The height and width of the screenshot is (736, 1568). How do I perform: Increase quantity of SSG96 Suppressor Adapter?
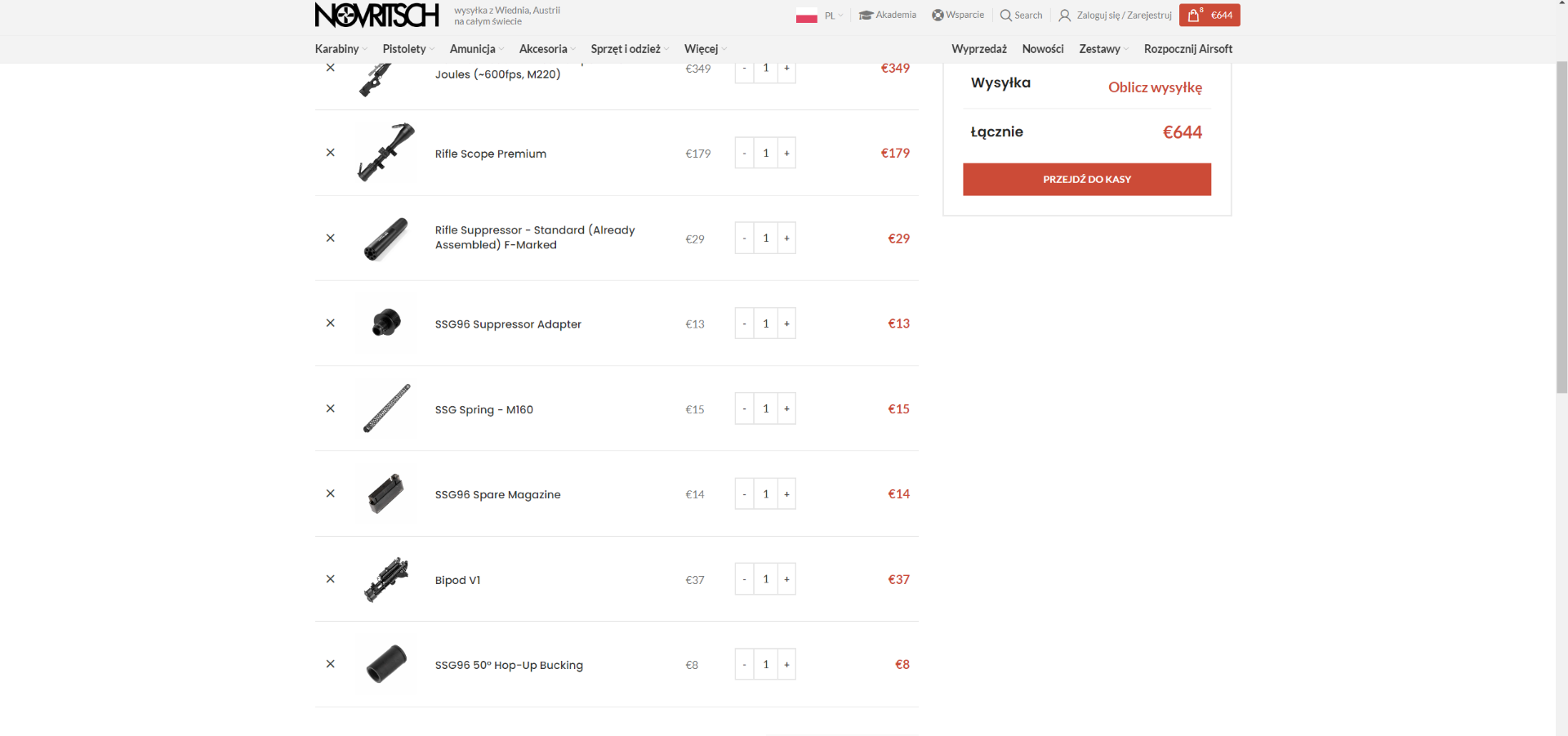point(786,323)
